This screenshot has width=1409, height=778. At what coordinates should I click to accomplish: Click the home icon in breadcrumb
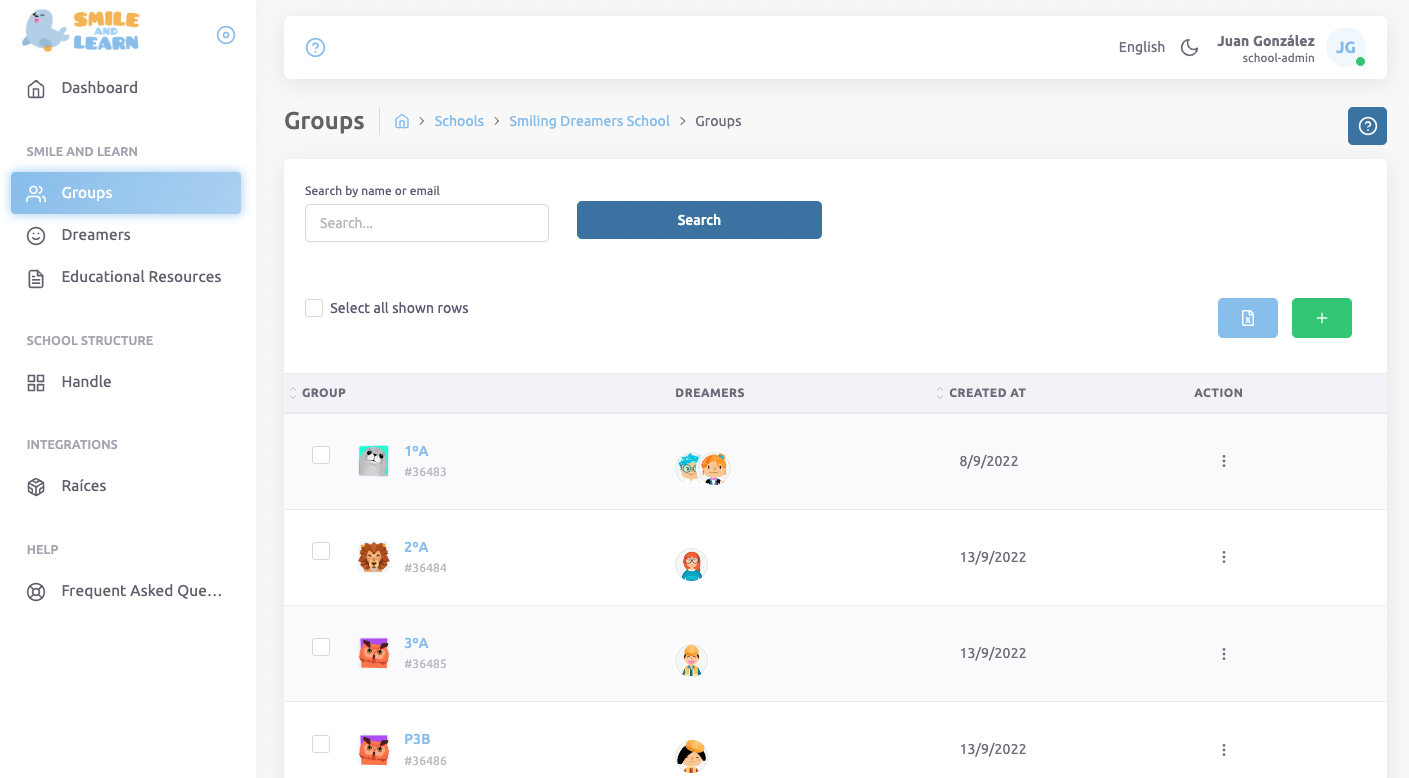point(402,121)
